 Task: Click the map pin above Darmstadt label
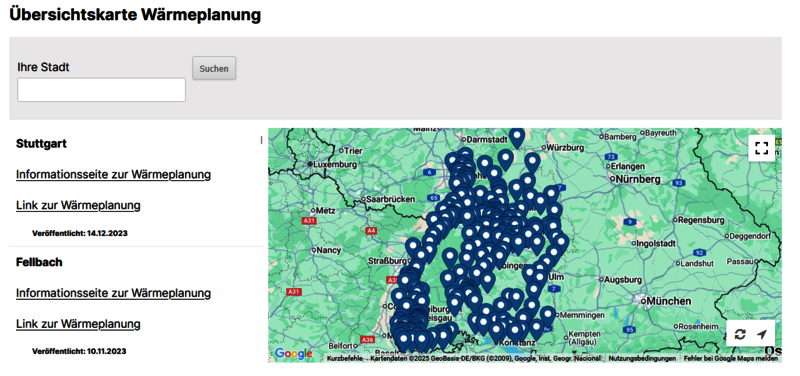tap(517, 137)
